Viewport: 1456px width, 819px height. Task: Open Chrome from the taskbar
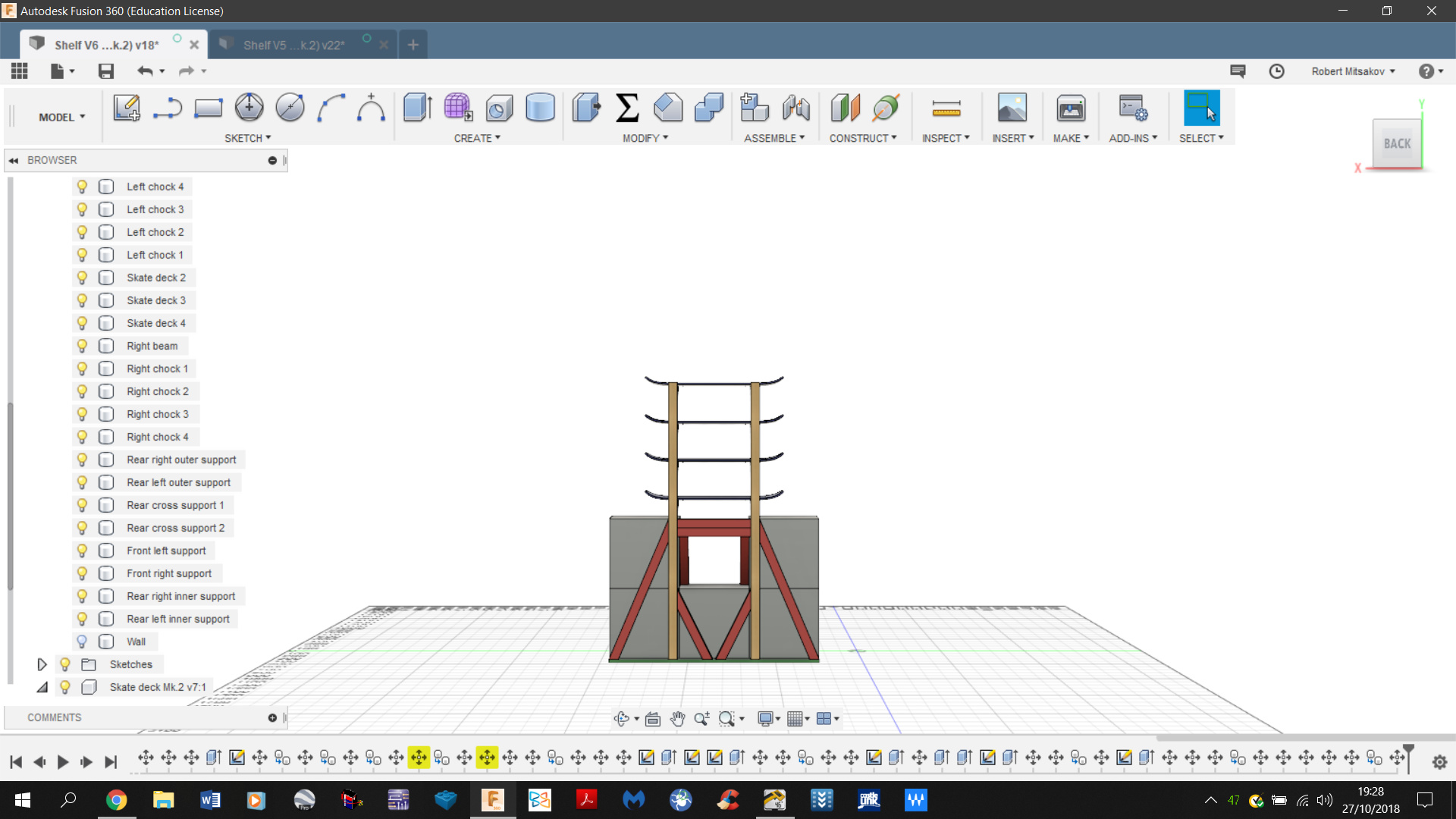point(116,800)
